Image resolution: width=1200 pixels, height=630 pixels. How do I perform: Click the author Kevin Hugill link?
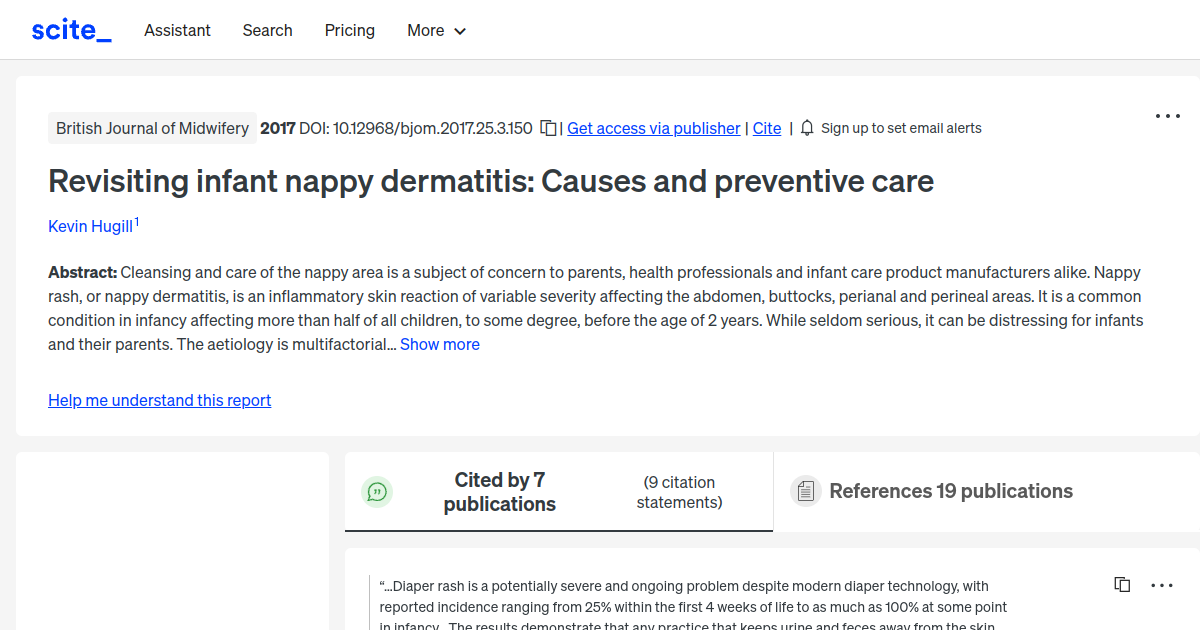[x=90, y=226]
